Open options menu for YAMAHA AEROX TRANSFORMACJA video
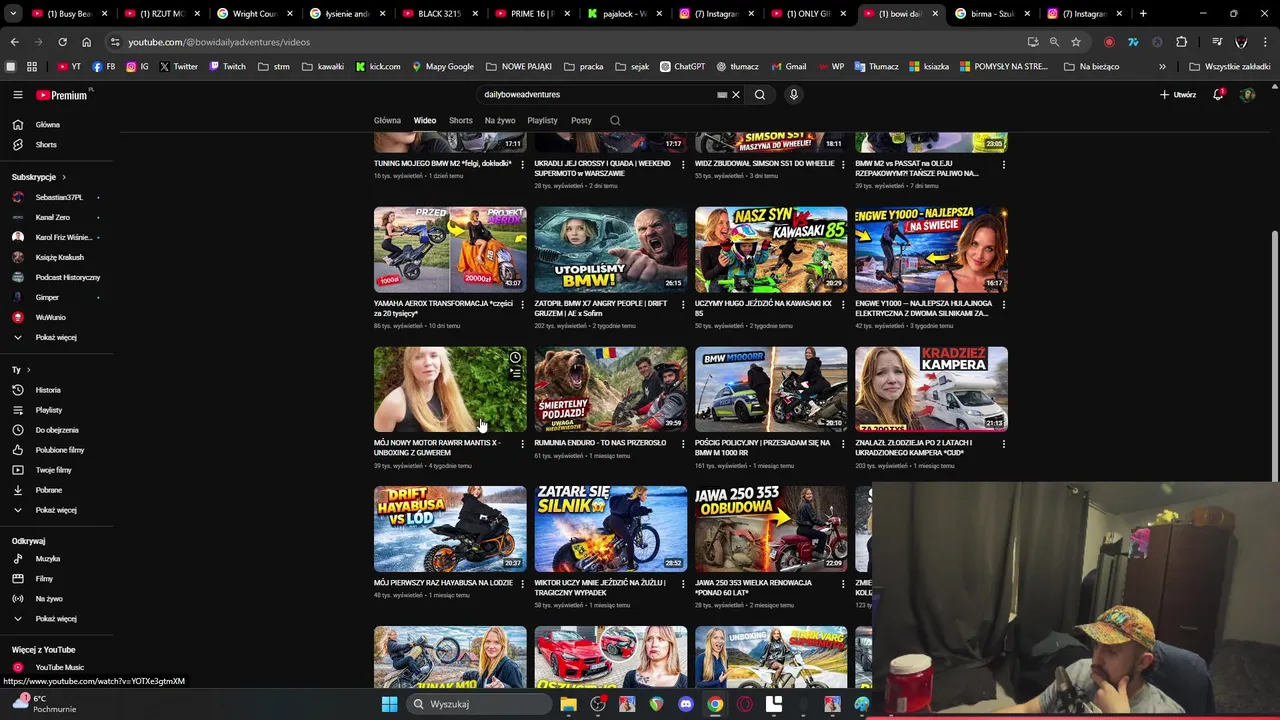This screenshot has height=720, width=1280. click(522, 304)
